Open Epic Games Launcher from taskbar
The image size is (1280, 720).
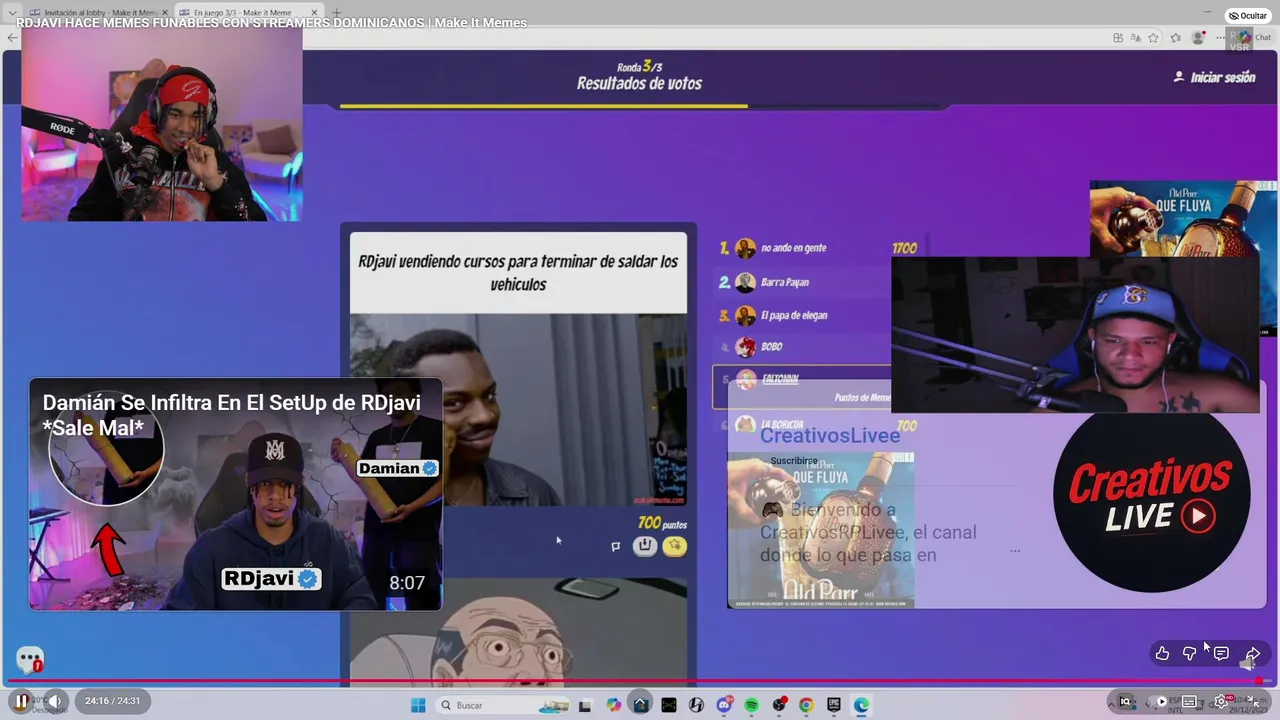click(834, 705)
